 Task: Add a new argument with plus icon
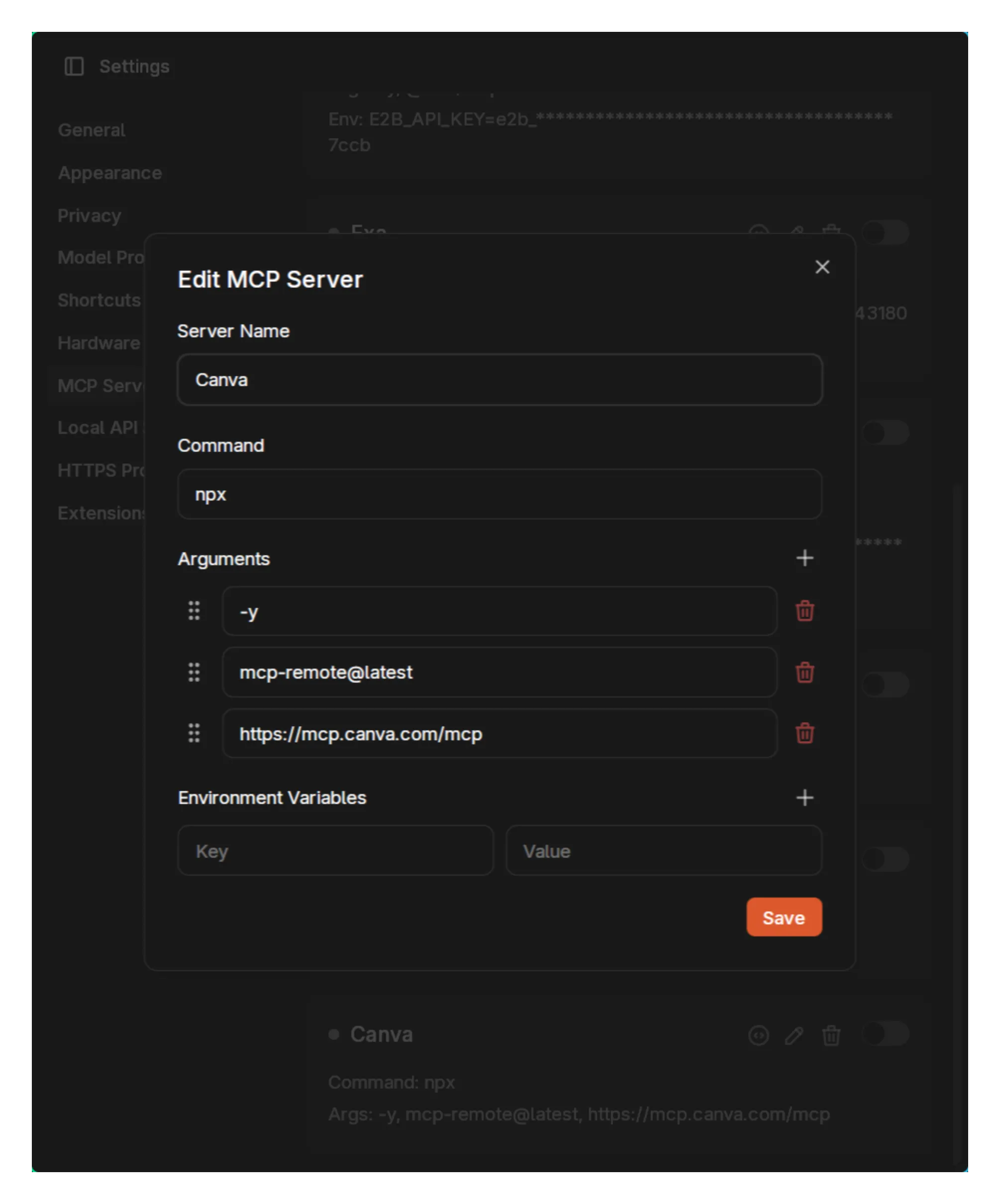click(804, 558)
